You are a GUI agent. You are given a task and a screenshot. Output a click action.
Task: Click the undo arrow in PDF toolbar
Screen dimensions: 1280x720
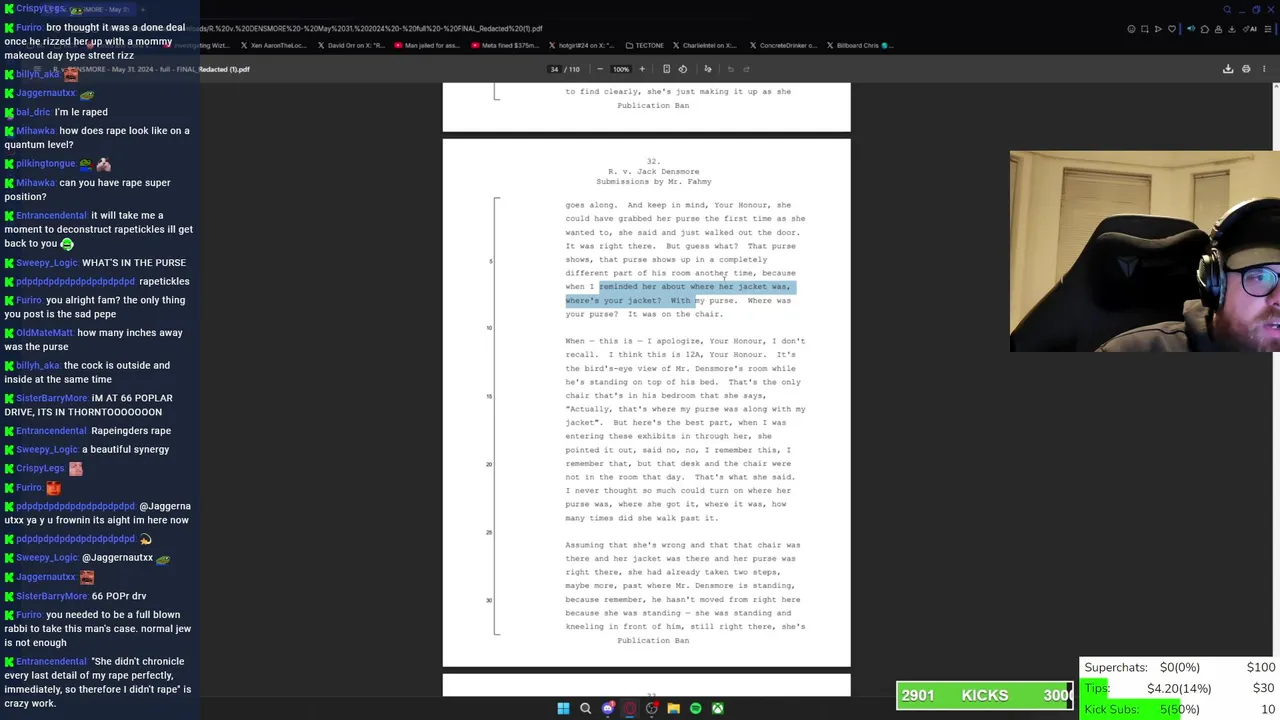click(x=731, y=69)
